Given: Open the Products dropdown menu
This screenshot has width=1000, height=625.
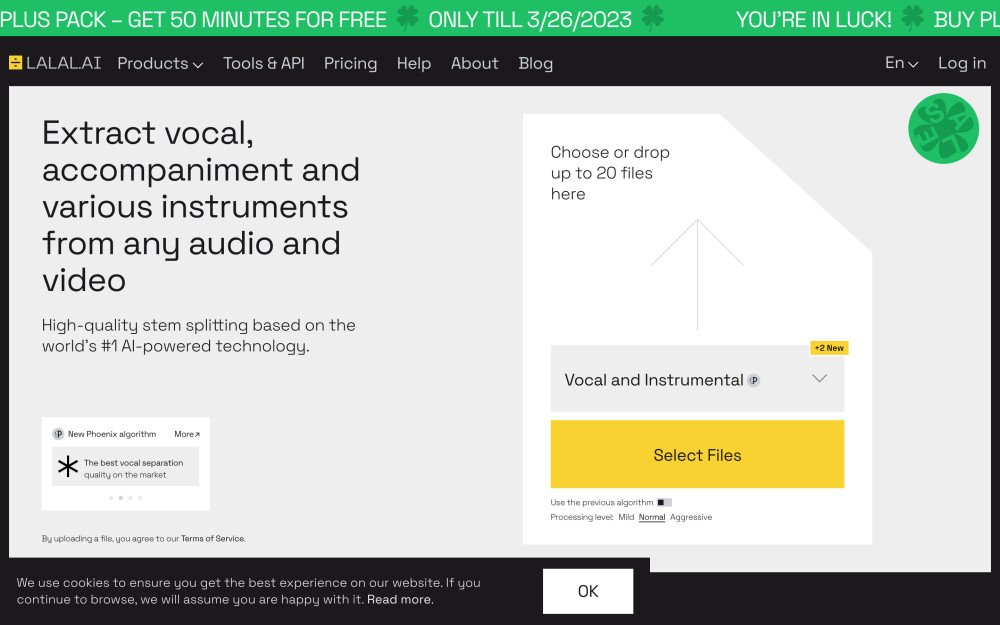Looking at the screenshot, I should pos(160,63).
